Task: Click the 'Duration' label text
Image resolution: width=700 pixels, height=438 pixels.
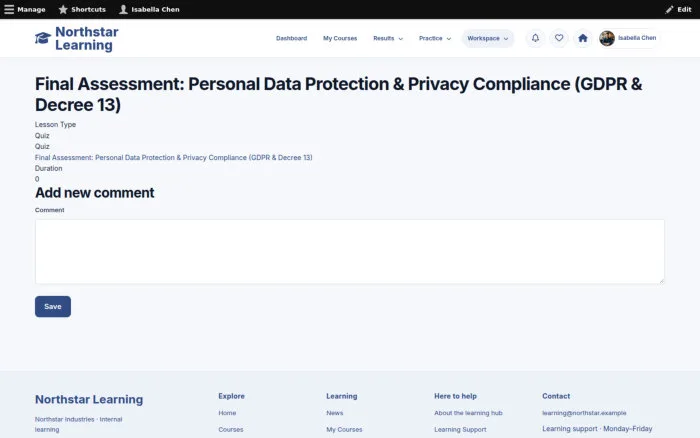Action: point(49,168)
